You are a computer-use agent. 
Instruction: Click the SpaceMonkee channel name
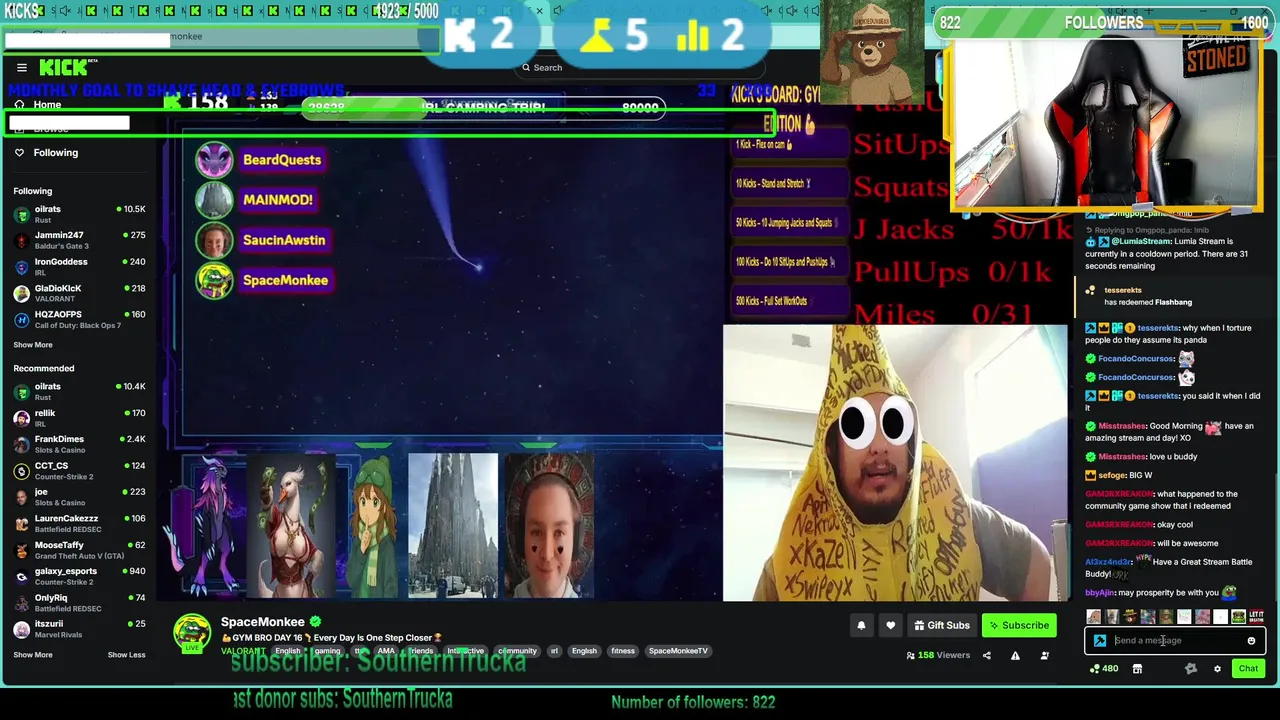coord(262,622)
